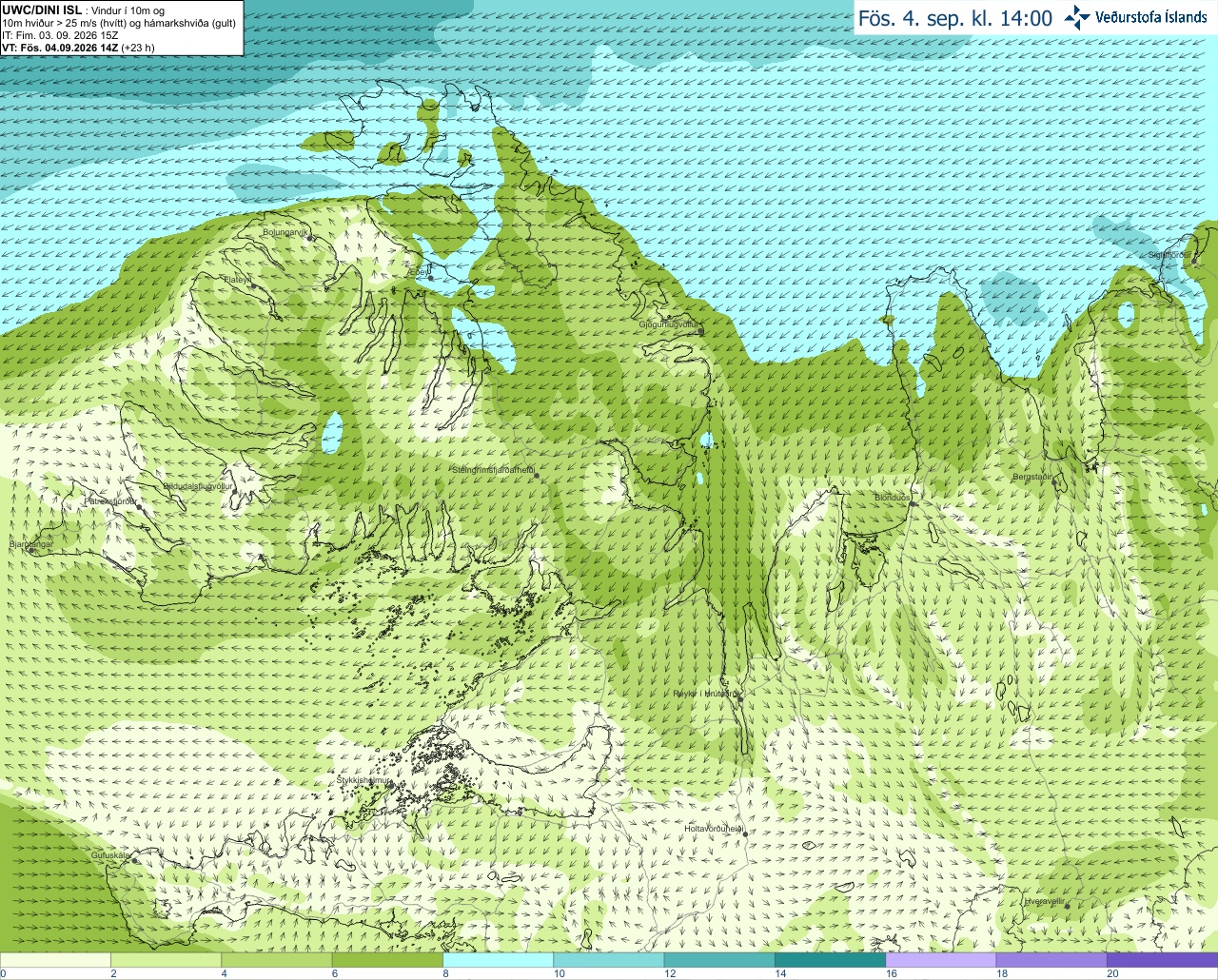Viewport: 1218px width, 980px height.
Task: Click the Fös. 4. sep. kl. 14:00 timestamp
Action: click(x=955, y=18)
